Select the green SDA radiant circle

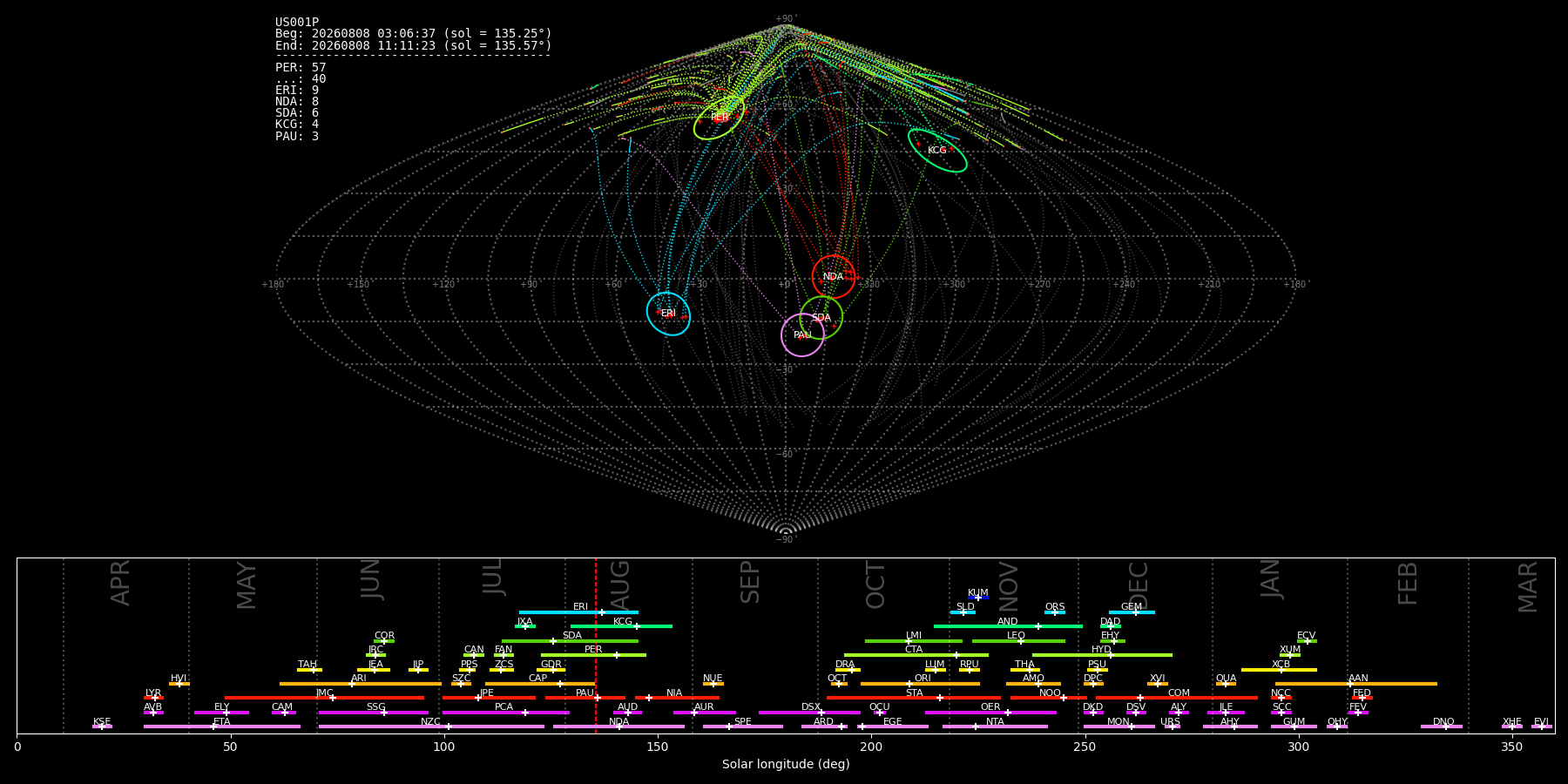[x=821, y=318]
